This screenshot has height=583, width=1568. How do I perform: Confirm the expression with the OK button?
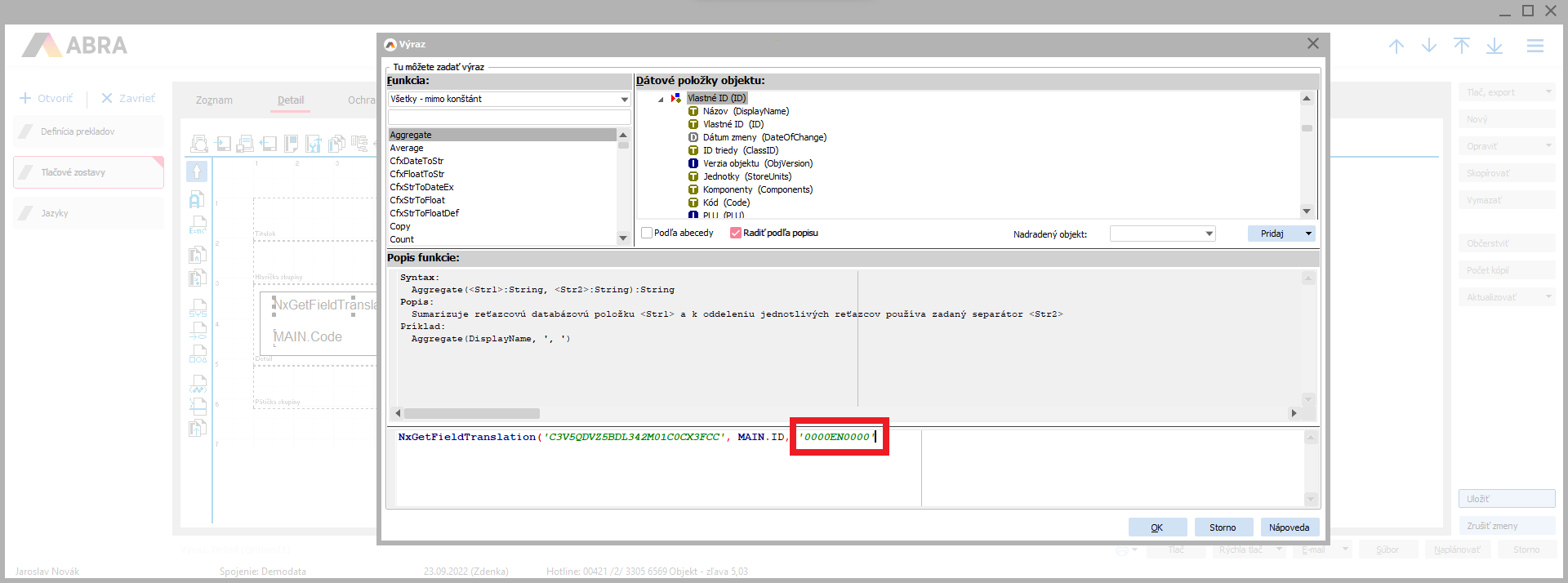pos(1157,527)
